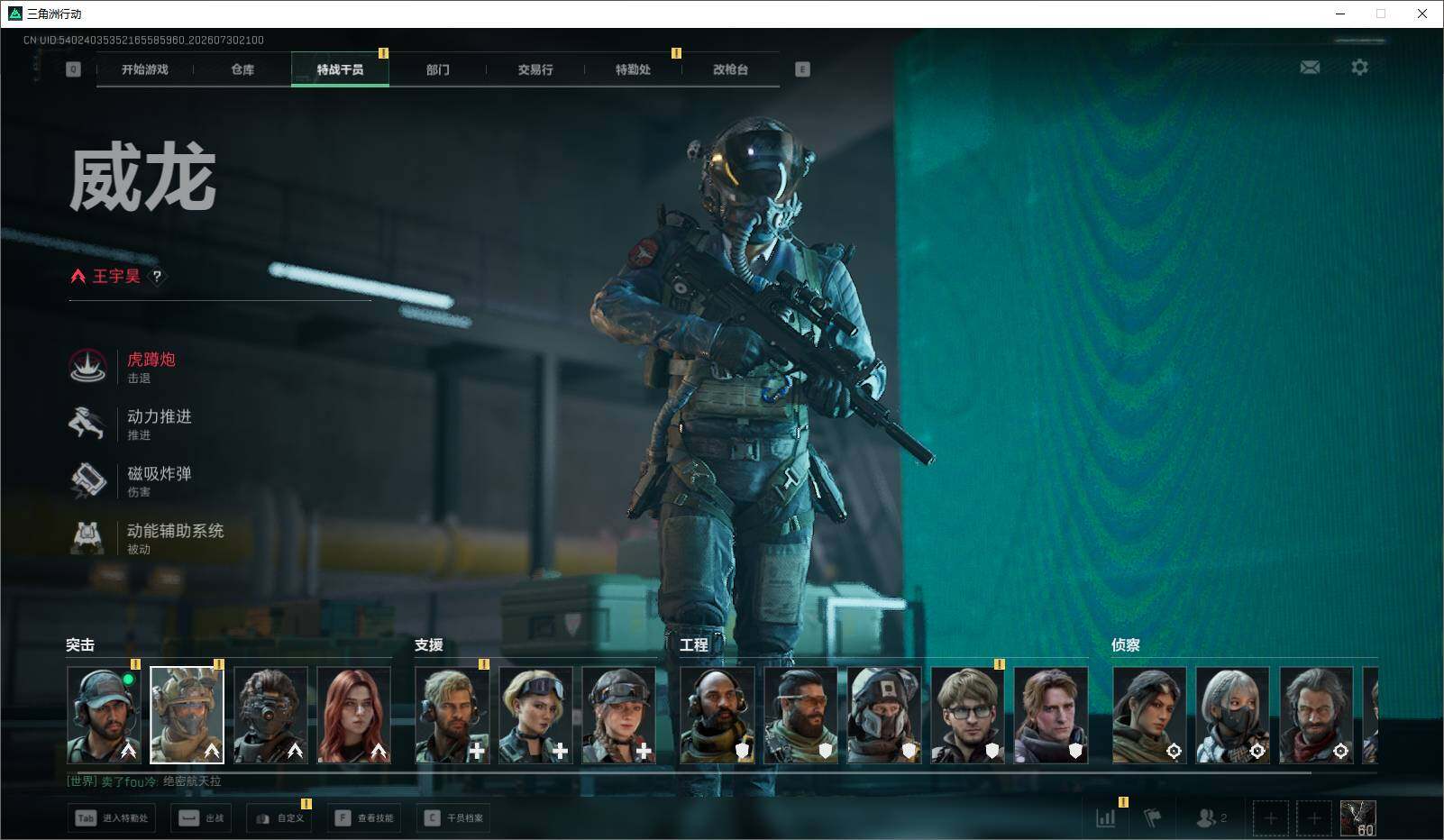Select the masked engineer operator in white helmet
This screenshot has height=840, width=1444.
click(884, 716)
